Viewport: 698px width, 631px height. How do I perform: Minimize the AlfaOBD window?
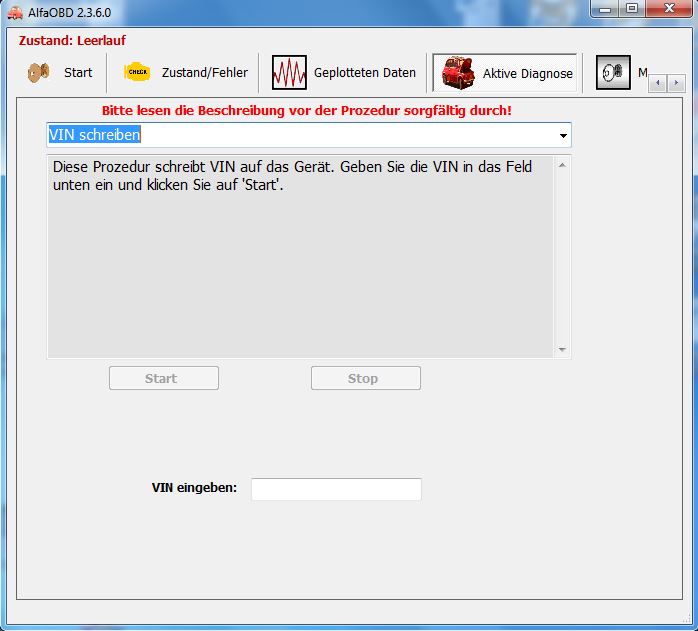tap(604, 9)
